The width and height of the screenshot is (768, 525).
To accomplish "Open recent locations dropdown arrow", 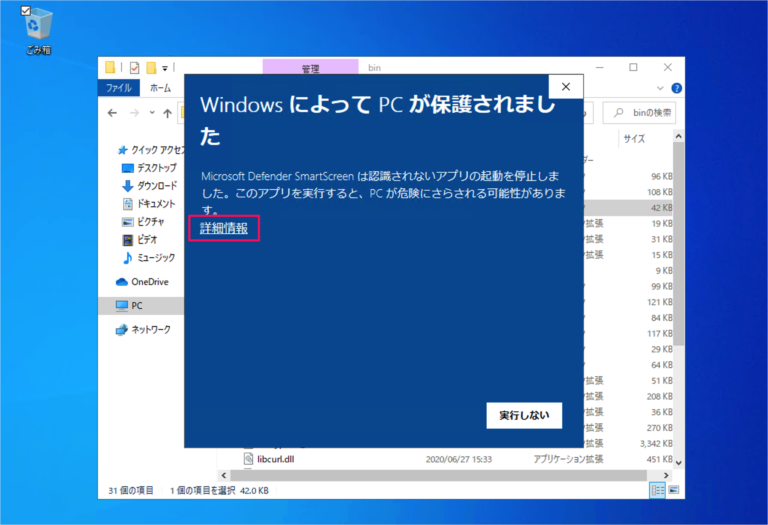I will tap(152, 113).
